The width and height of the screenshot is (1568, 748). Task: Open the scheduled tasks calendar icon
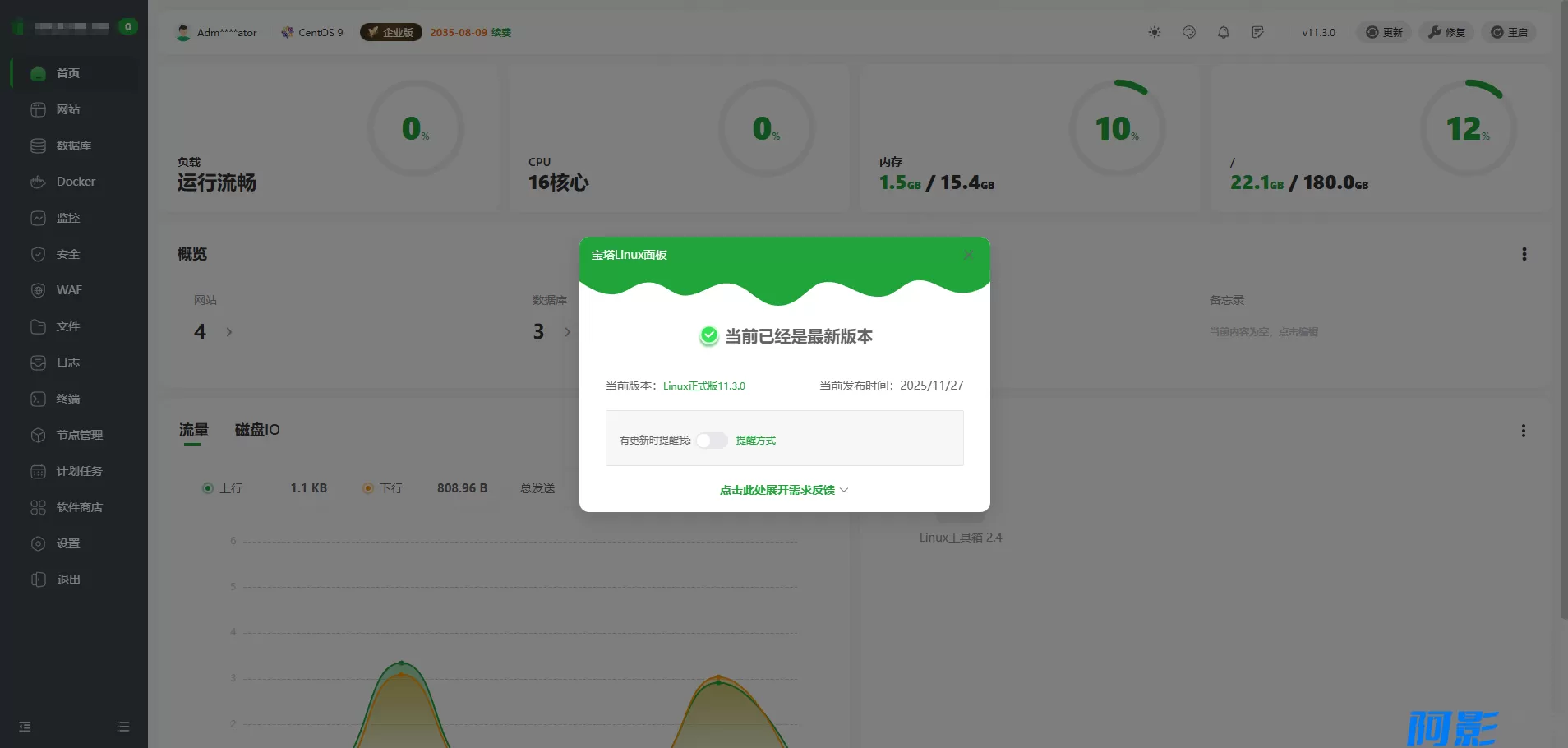pos(38,471)
